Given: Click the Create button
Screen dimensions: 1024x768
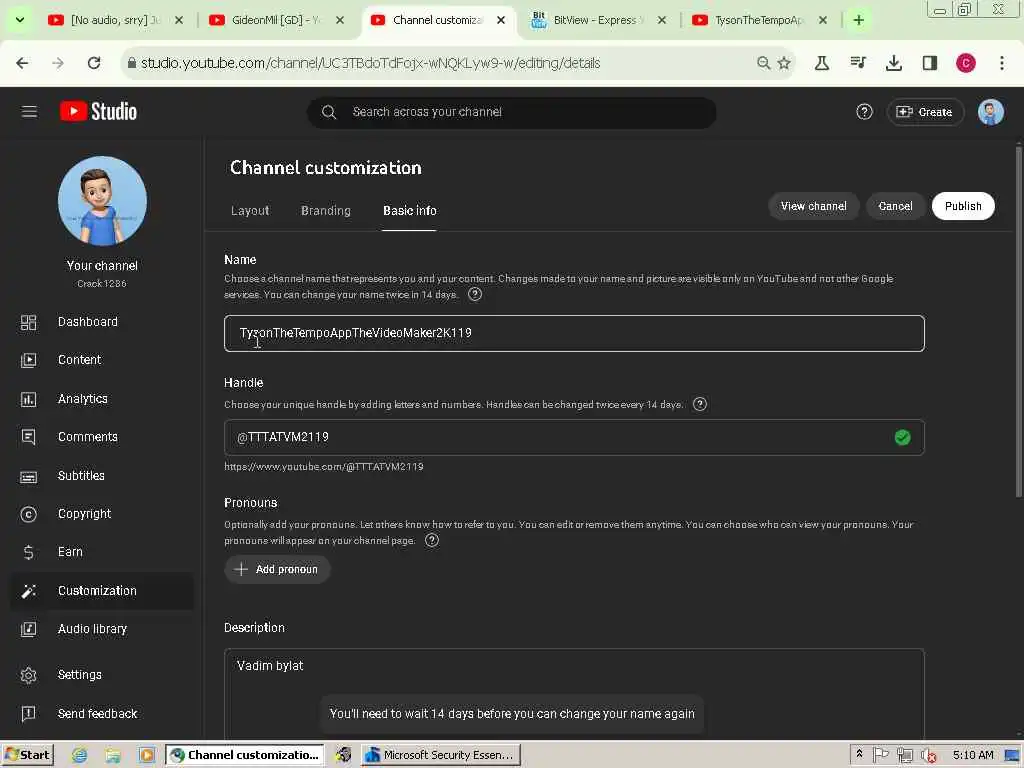Looking at the screenshot, I should point(925,112).
